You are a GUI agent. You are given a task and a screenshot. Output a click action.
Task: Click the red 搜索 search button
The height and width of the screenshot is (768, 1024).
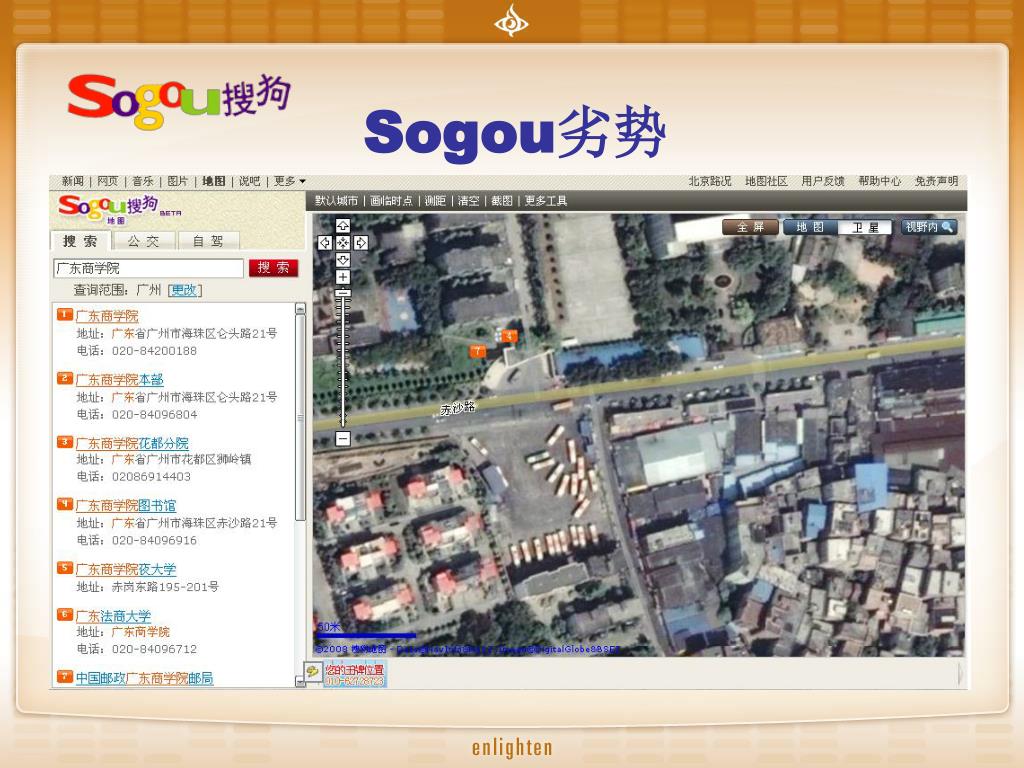point(273,268)
